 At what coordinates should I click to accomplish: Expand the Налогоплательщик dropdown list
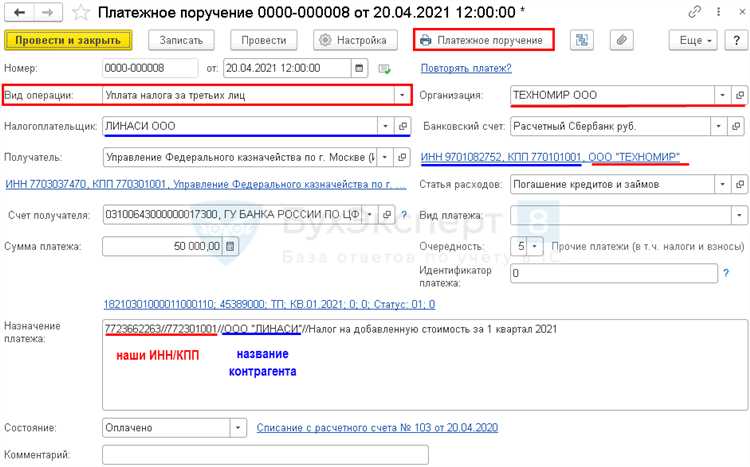pos(384,127)
